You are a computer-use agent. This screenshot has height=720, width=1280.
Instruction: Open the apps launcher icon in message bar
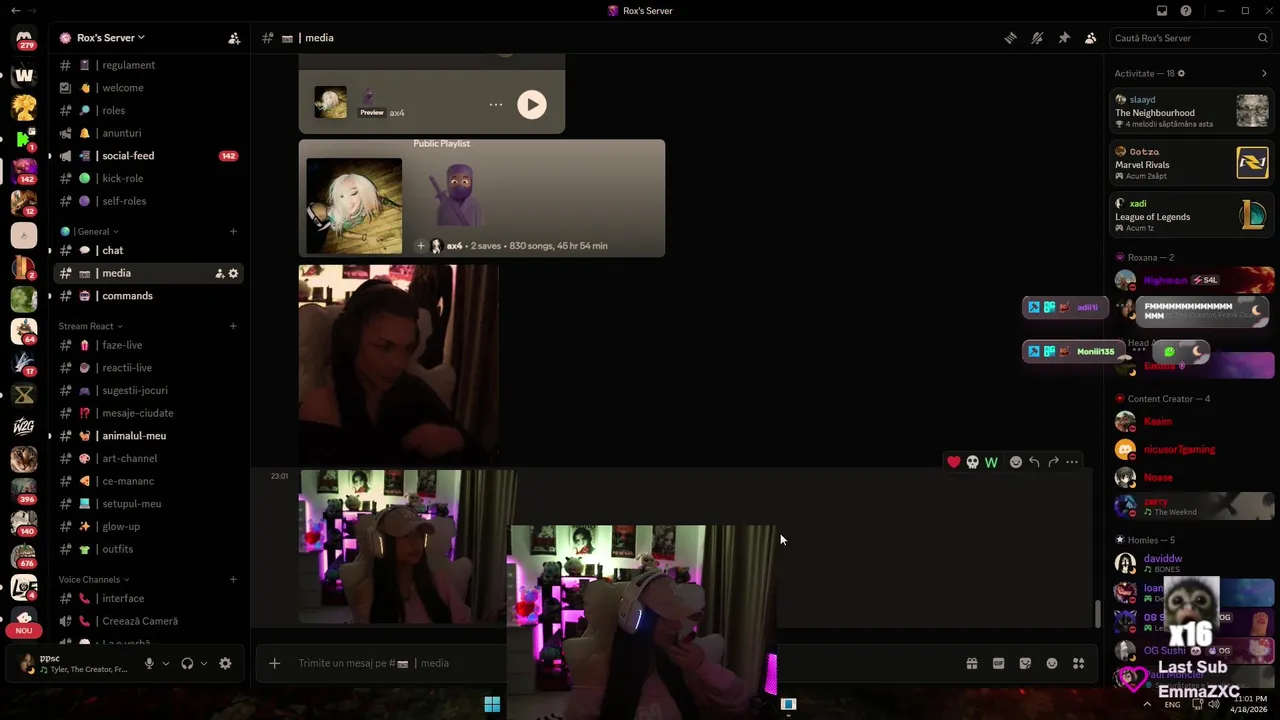[x=1078, y=663]
